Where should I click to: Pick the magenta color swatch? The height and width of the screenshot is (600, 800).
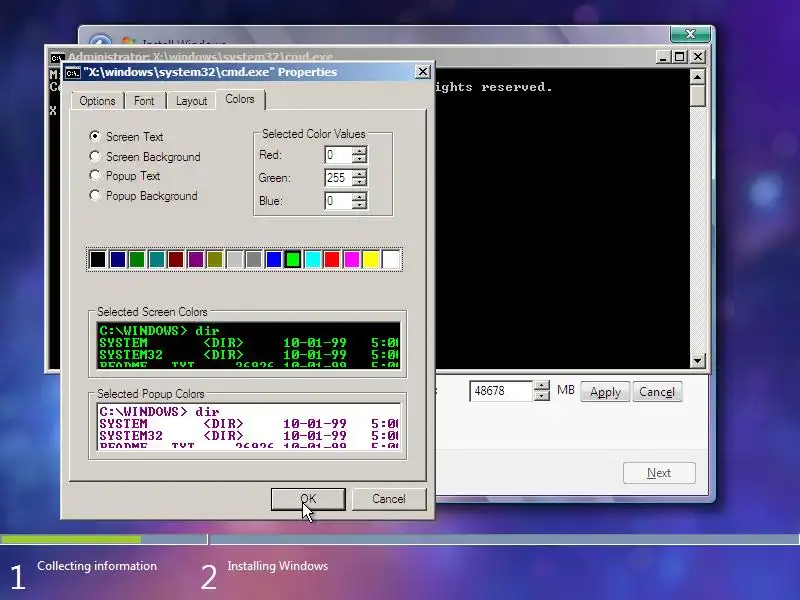(x=352, y=259)
